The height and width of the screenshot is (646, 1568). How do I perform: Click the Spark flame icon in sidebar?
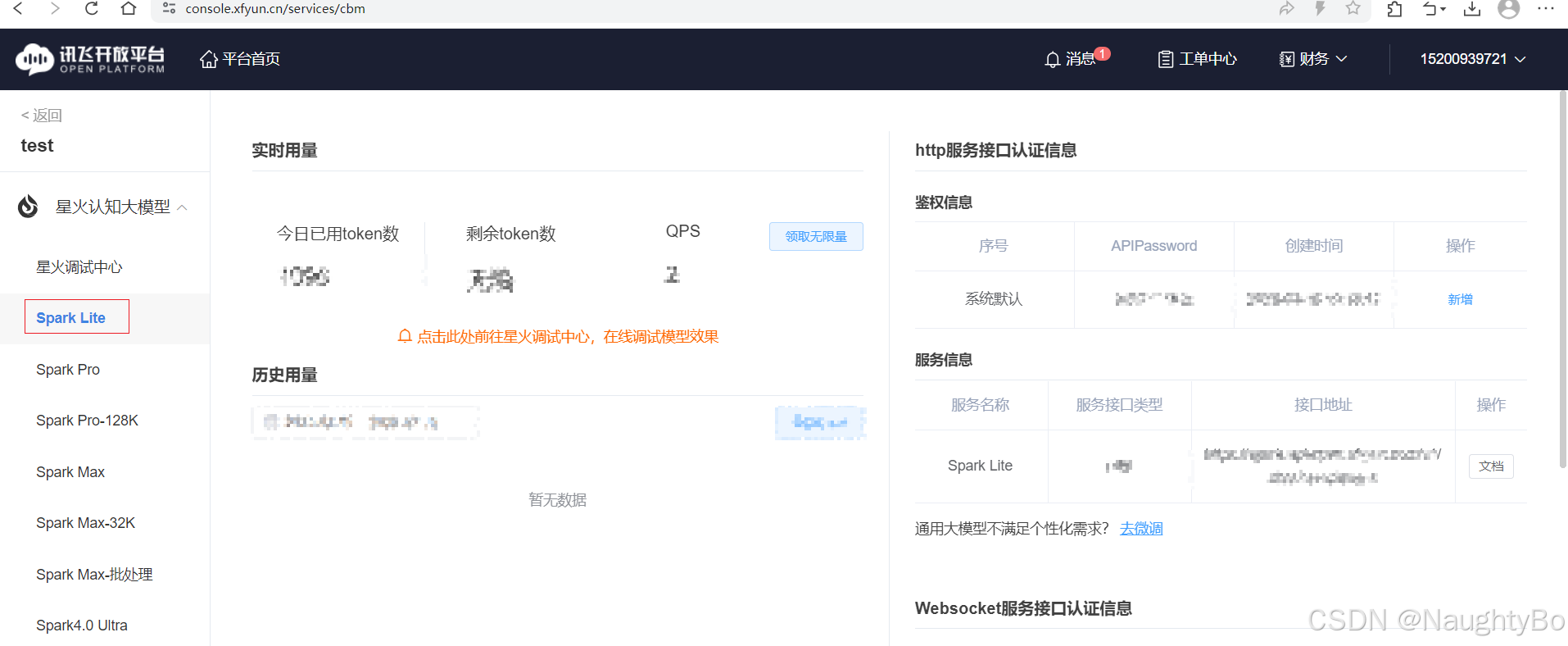point(28,207)
